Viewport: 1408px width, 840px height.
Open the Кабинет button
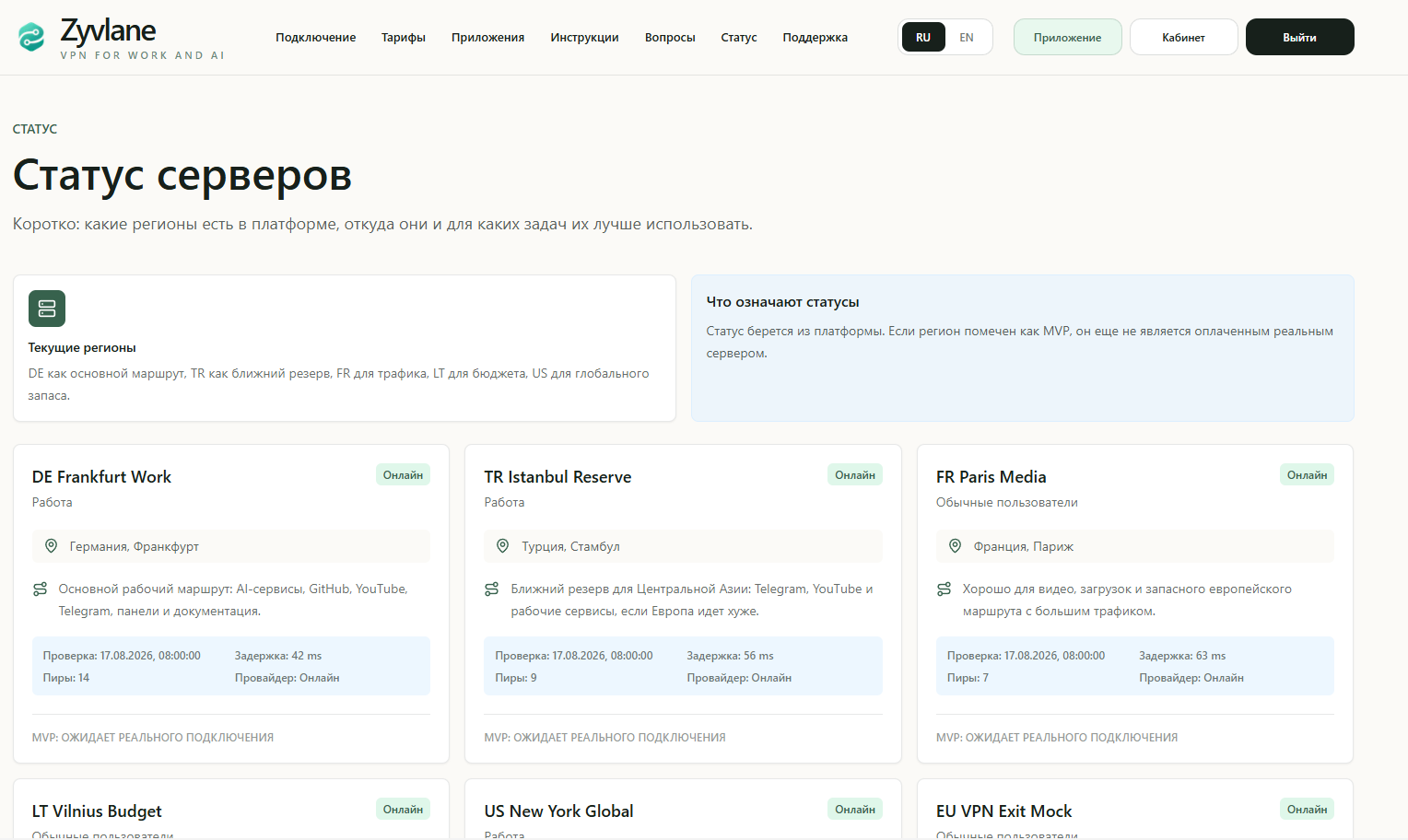[1184, 37]
